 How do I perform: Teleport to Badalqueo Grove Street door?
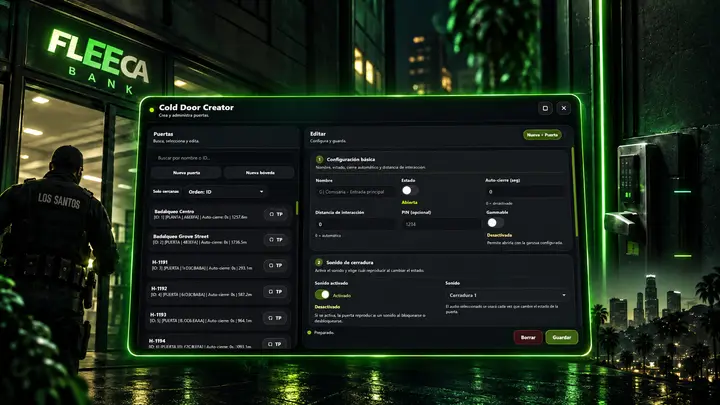276,240
